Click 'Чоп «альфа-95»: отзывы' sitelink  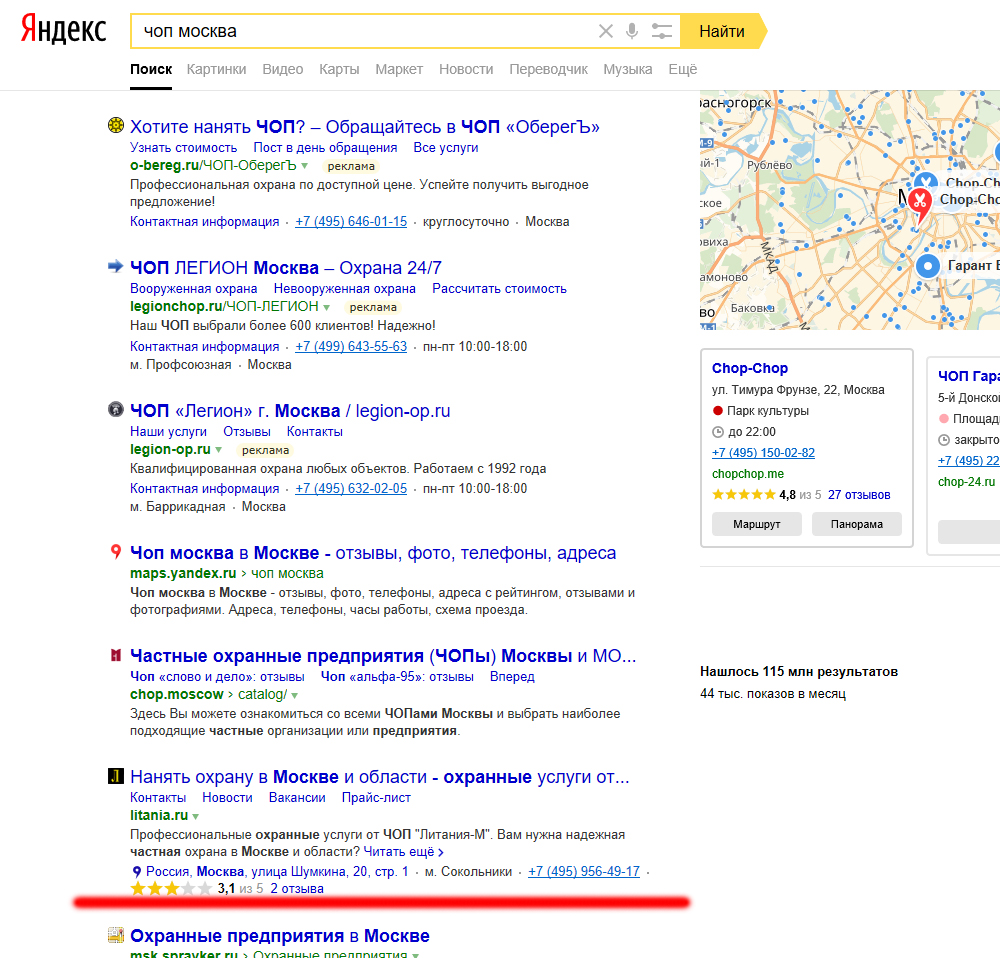397,676
